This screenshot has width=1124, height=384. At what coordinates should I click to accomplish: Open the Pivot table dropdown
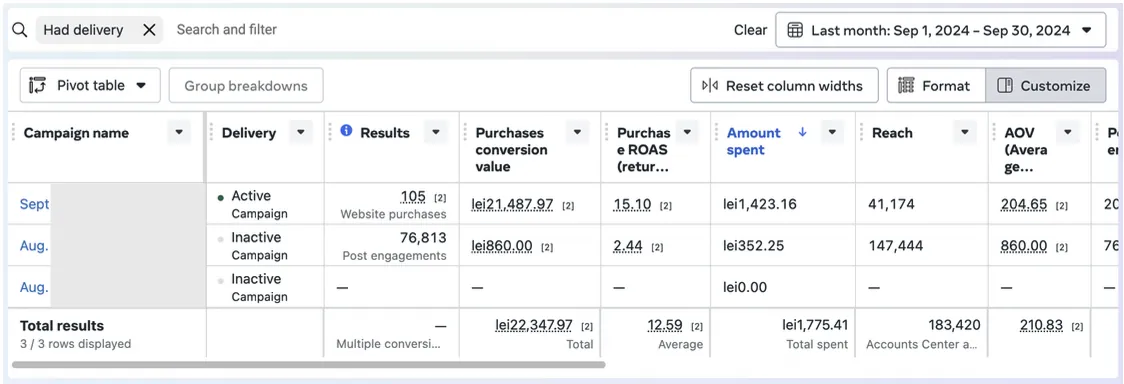click(90, 85)
